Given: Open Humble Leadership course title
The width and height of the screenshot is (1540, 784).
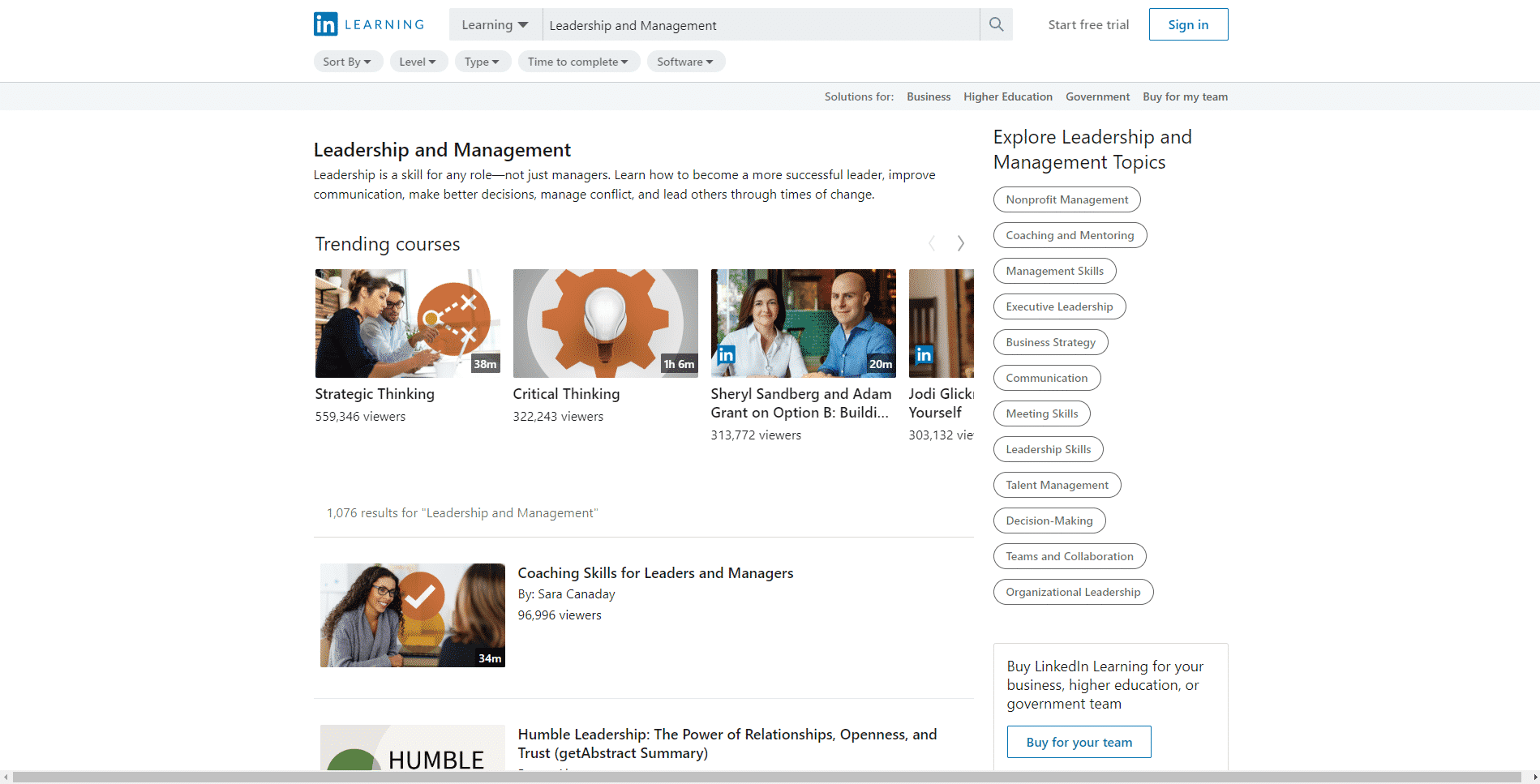Looking at the screenshot, I should point(727,743).
